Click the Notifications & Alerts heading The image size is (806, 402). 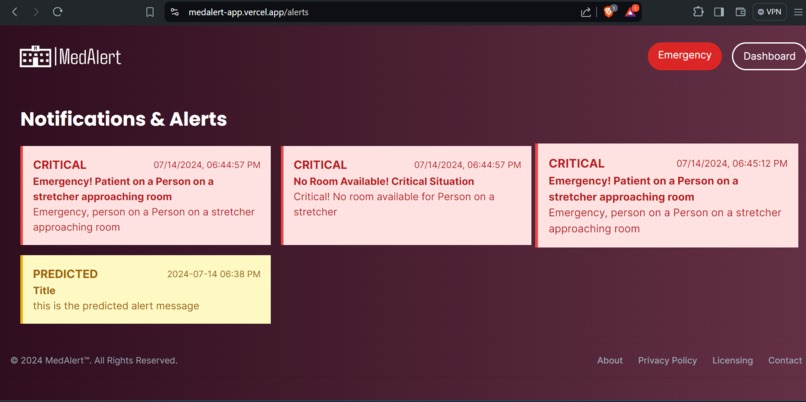[123, 119]
